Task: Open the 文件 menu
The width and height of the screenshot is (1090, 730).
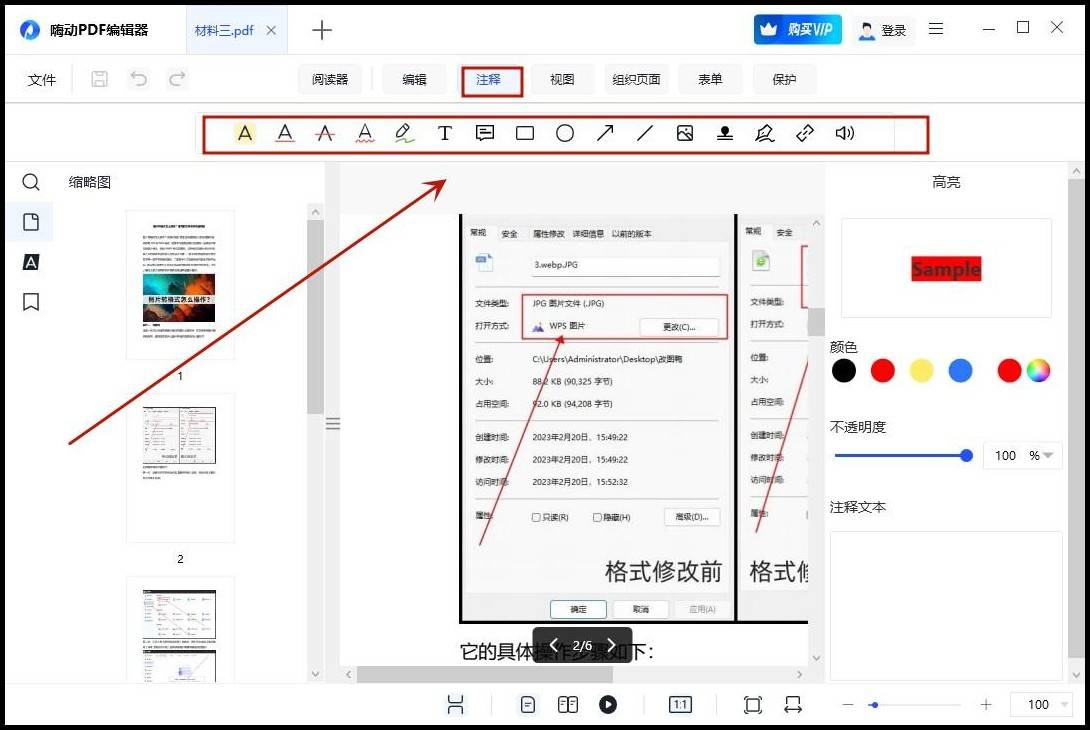Action: (x=42, y=80)
